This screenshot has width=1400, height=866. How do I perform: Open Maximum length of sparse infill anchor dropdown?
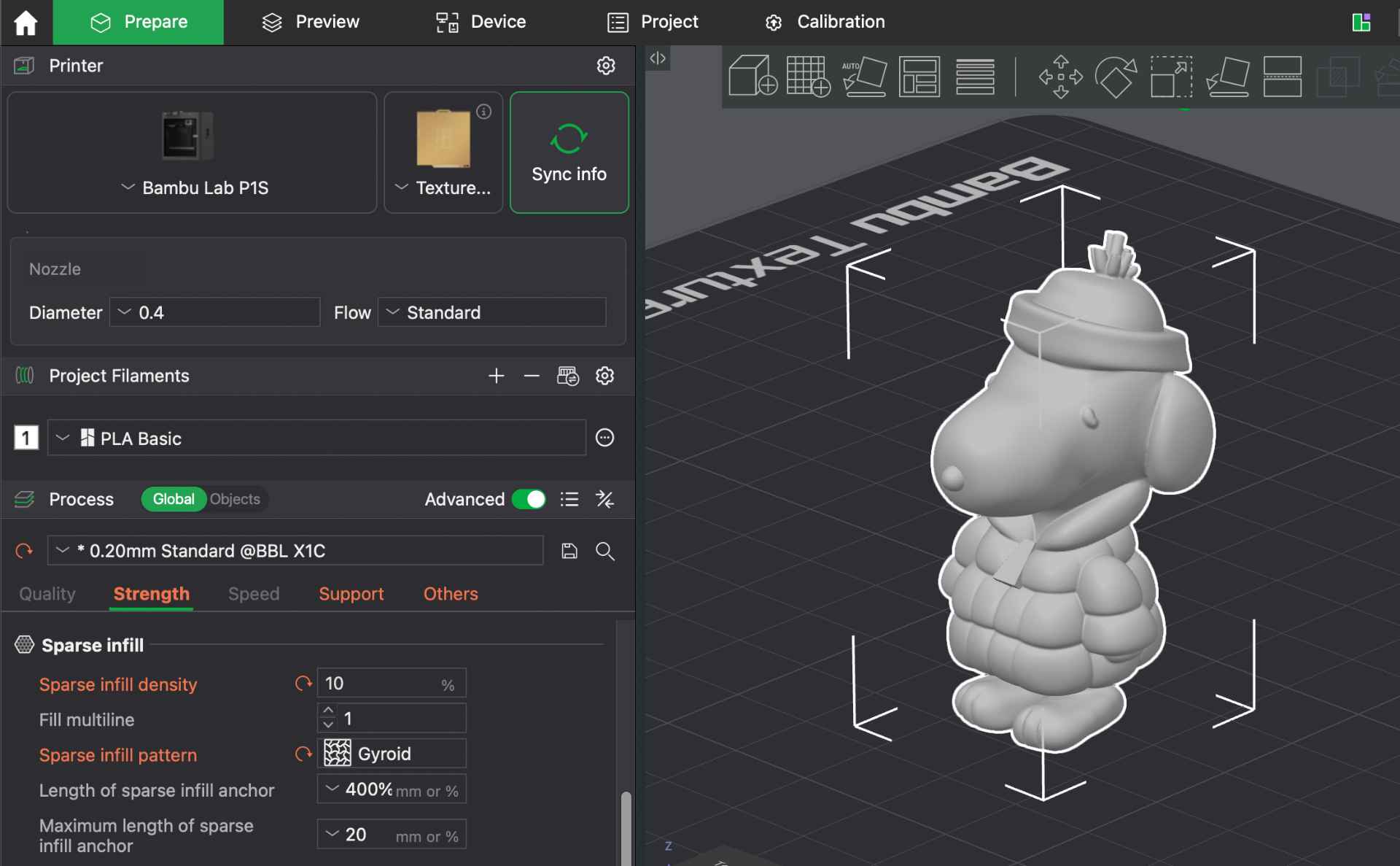pos(392,835)
